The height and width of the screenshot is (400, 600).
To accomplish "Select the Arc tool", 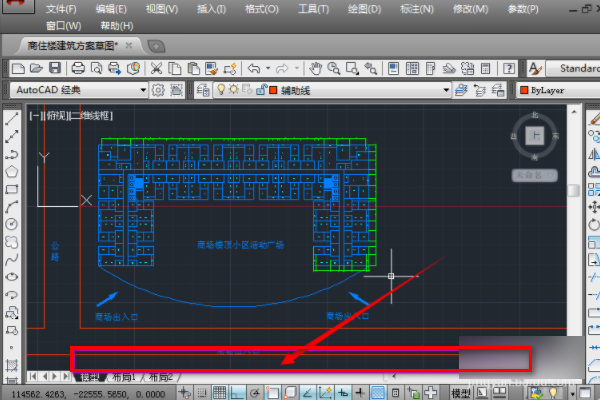I will [x=11, y=207].
